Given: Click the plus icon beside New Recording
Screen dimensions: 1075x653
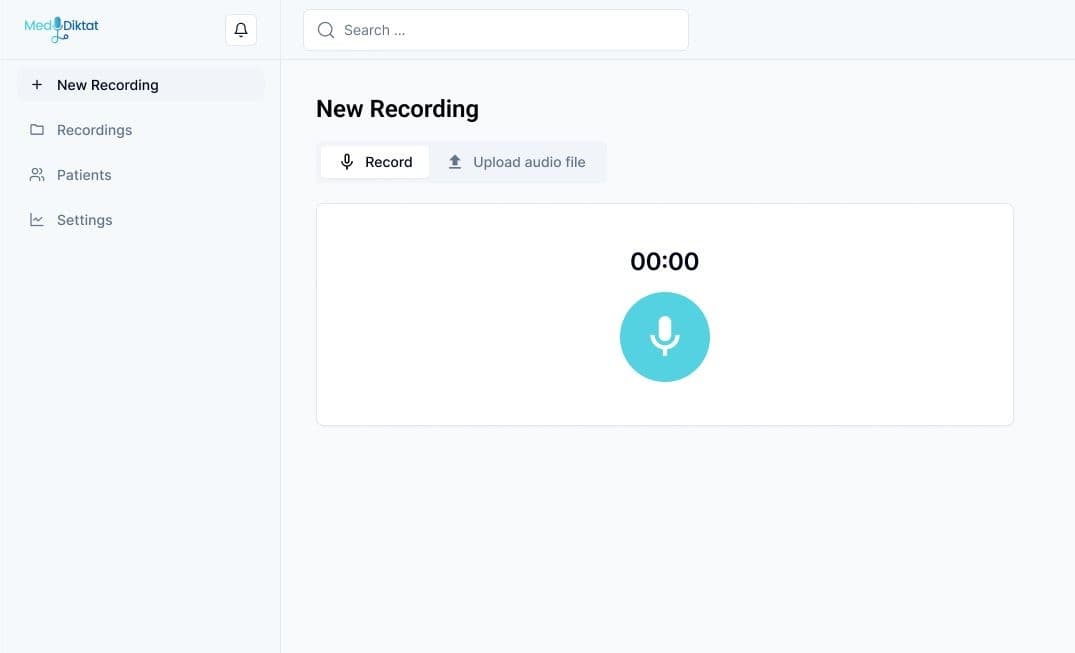Looking at the screenshot, I should tap(37, 85).
